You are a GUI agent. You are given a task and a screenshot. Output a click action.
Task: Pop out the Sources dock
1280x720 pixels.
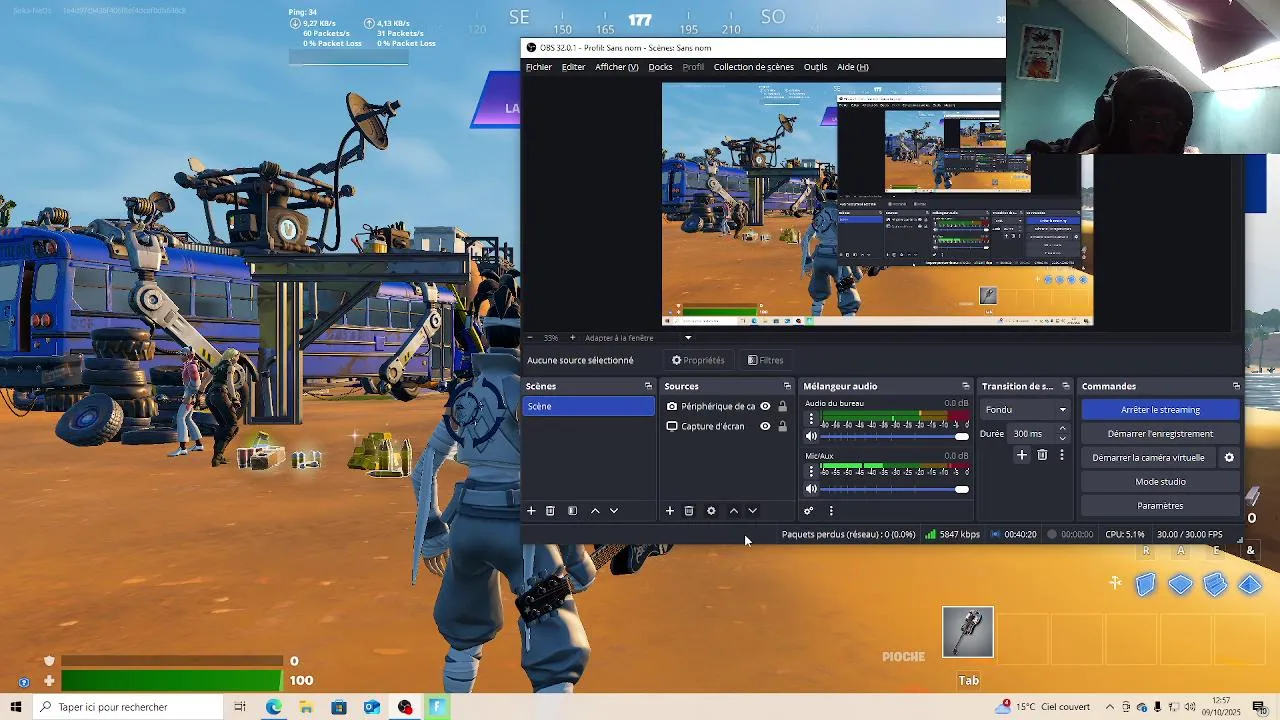(787, 386)
